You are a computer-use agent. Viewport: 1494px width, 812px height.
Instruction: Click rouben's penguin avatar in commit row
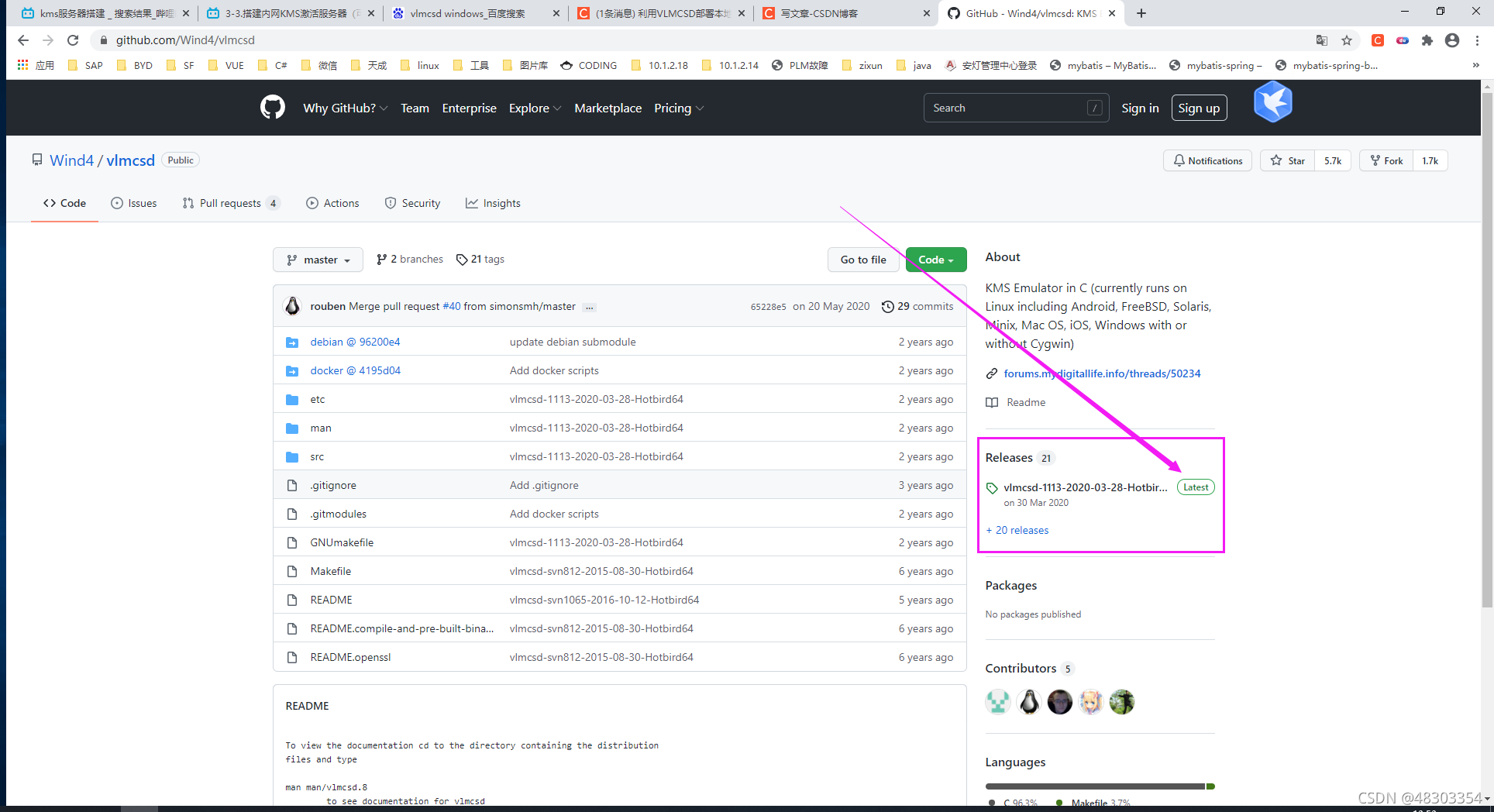293,306
